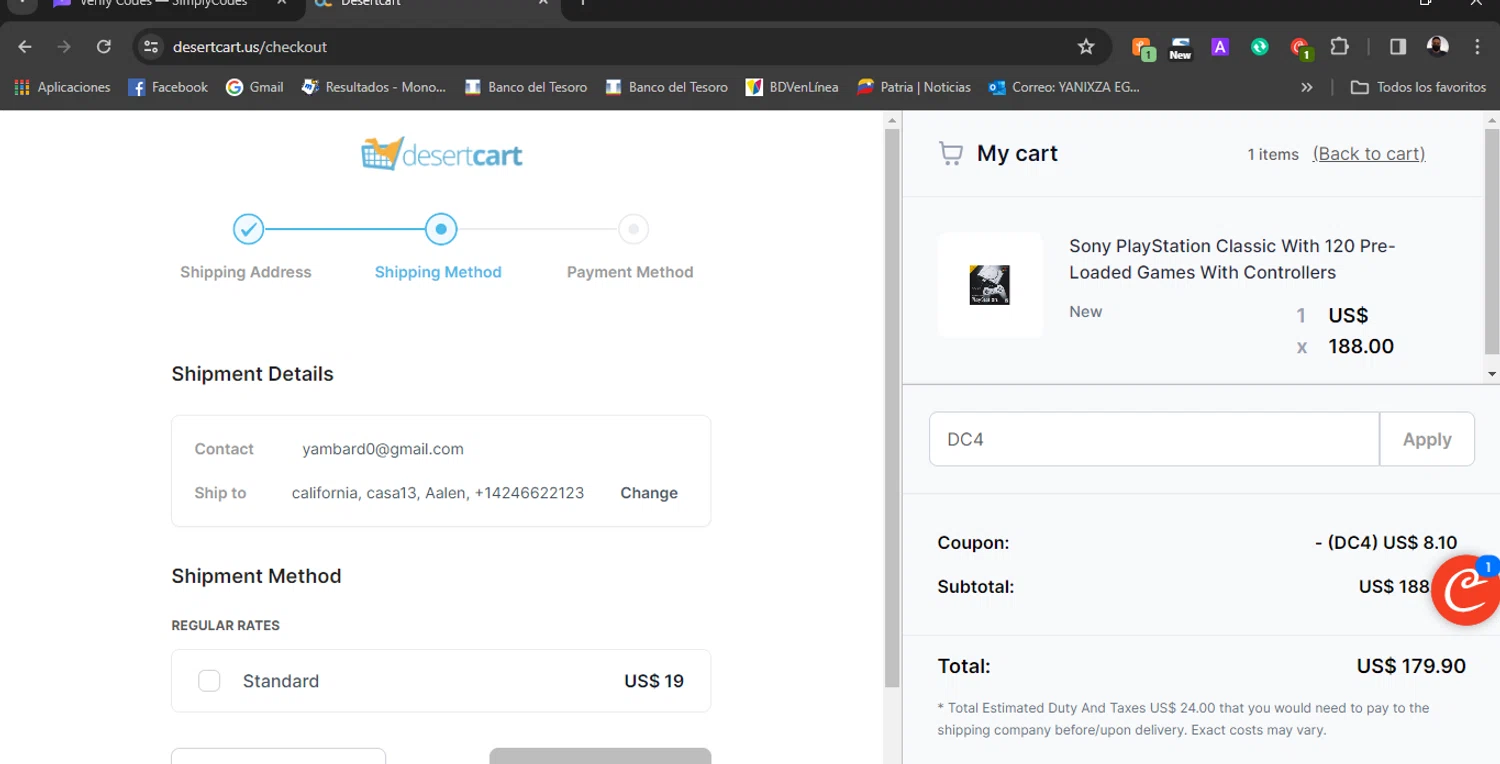Open the Facebook bookmark
Viewport: 1500px width, 764px height.
coord(168,87)
